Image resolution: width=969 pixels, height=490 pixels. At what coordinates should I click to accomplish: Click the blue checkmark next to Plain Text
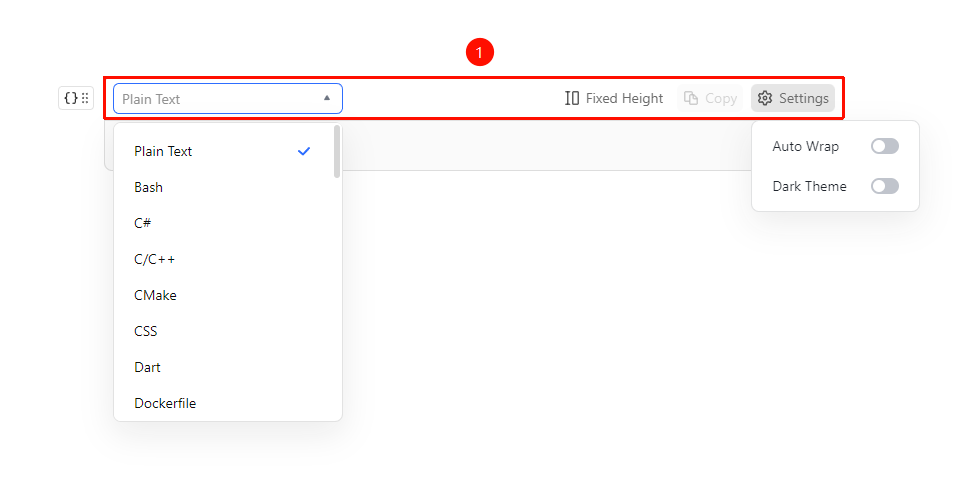tap(303, 151)
